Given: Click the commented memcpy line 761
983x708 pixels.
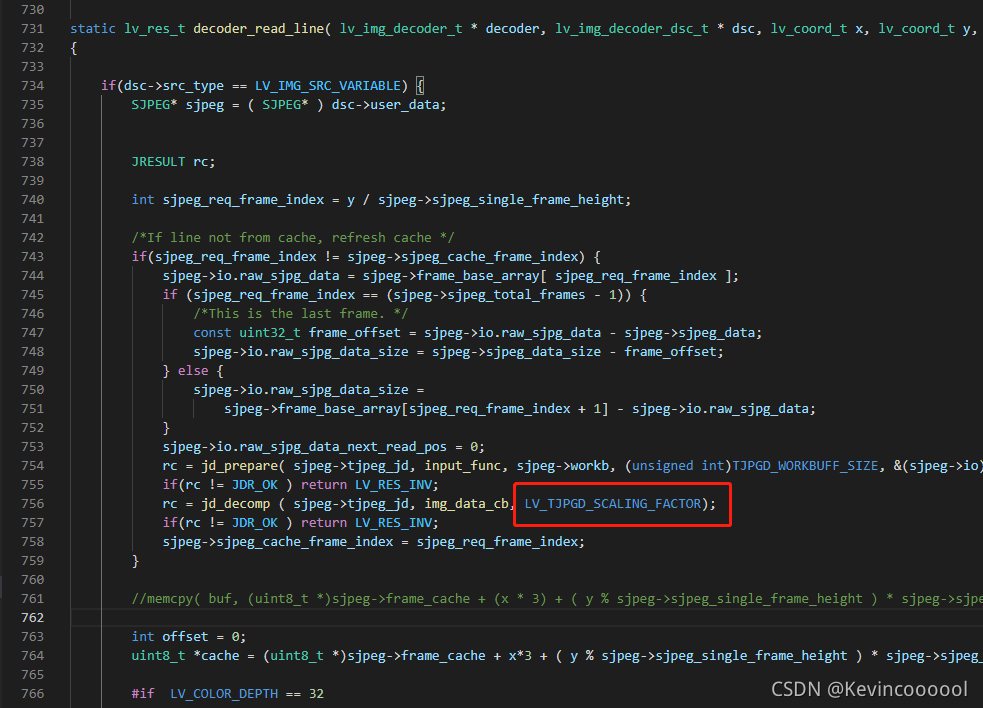Looking at the screenshot, I should point(557,600).
